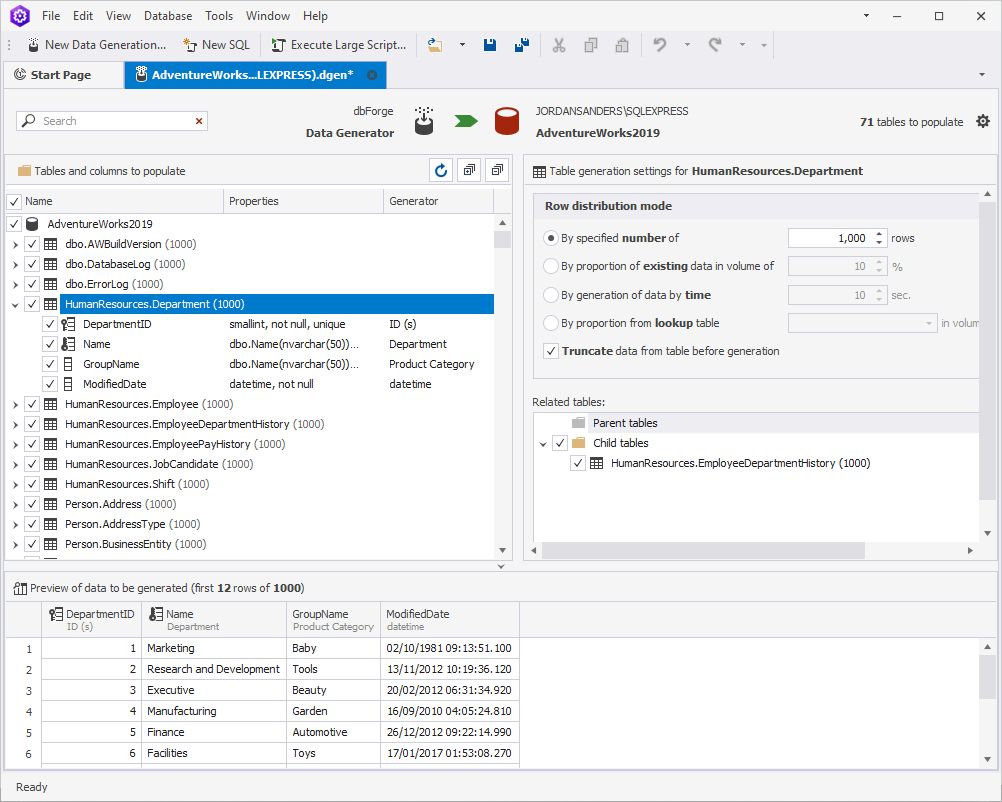Click the Name column index icon
Image resolution: width=1002 pixels, height=802 pixels.
point(68,344)
